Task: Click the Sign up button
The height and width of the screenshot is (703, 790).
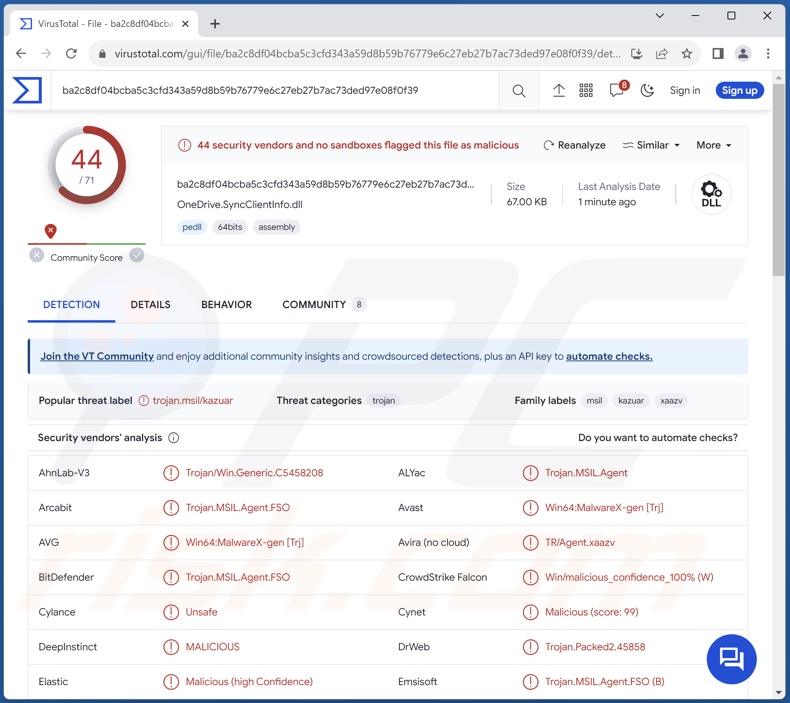Action: click(739, 91)
